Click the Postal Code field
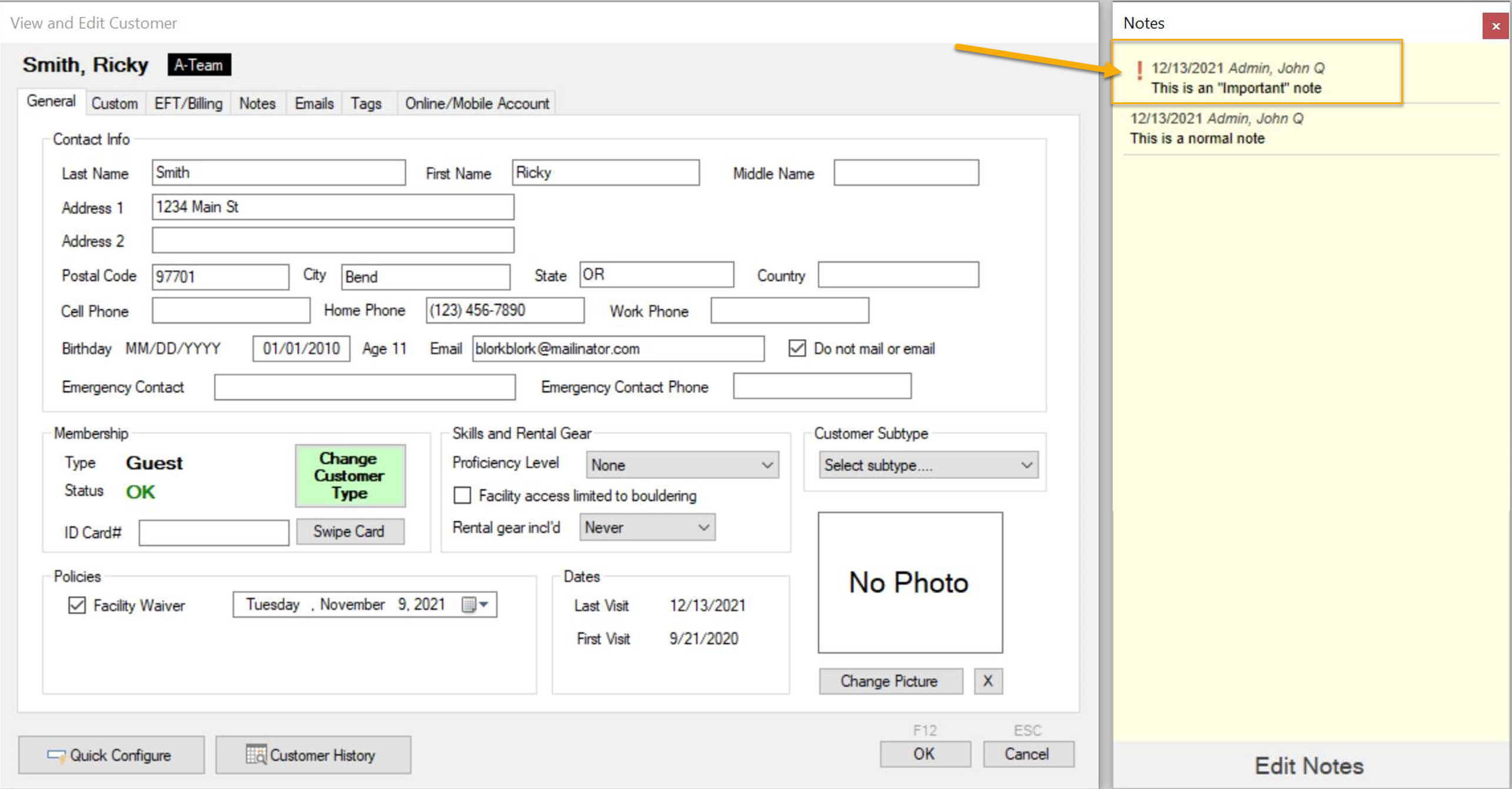The height and width of the screenshot is (789, 1512). [x=220, y=277]
